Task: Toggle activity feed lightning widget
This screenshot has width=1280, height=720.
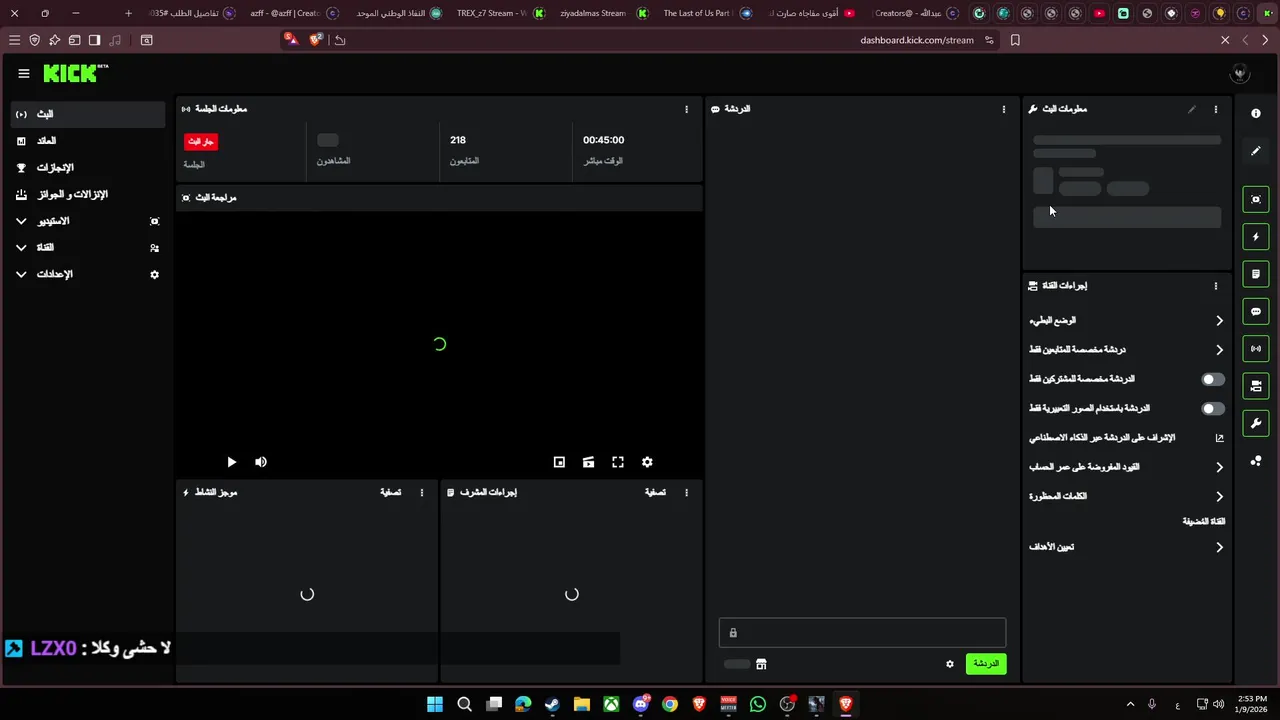Action: (x=1256, y=237)
